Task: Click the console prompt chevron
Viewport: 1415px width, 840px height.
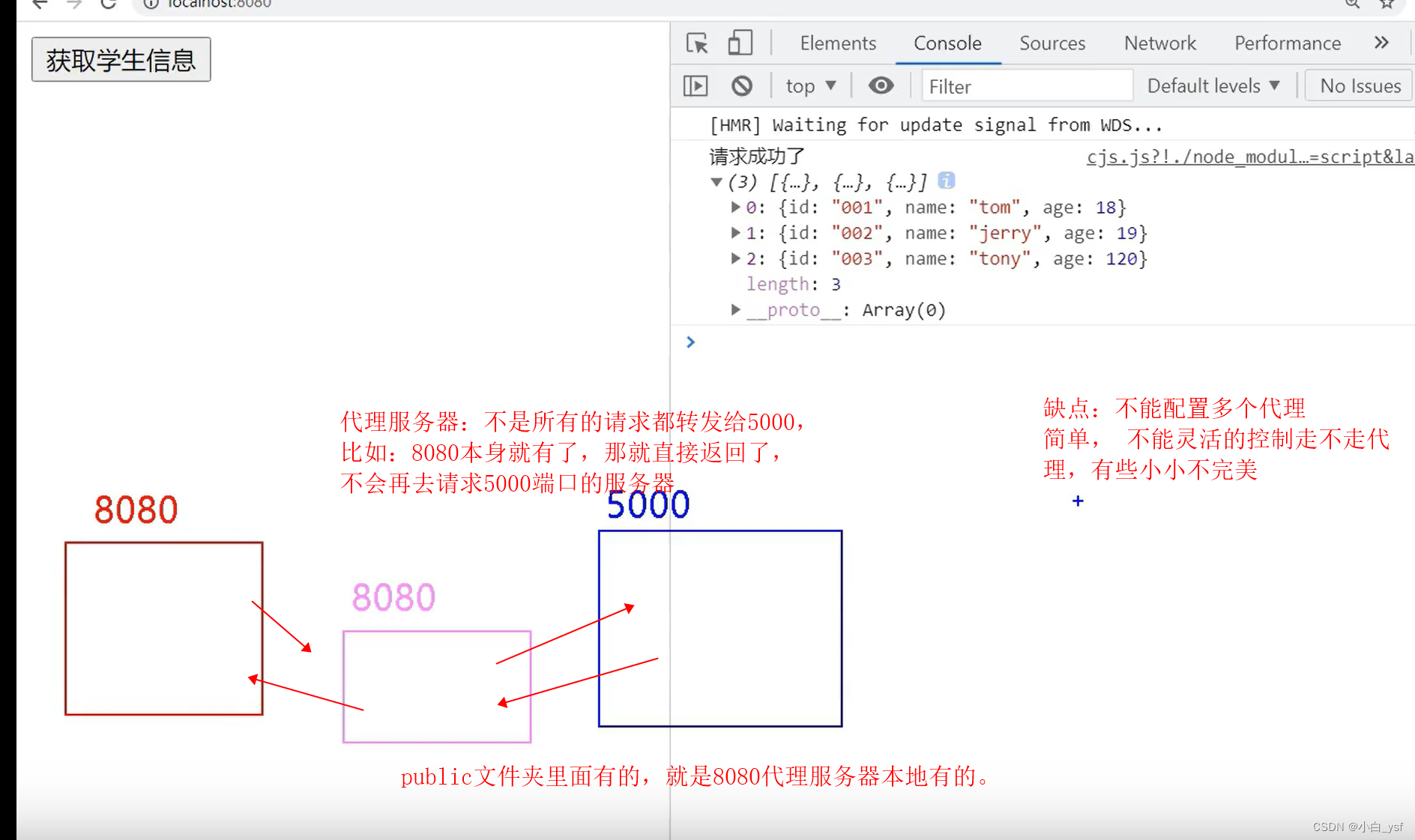Action: (x=691, y=342)
